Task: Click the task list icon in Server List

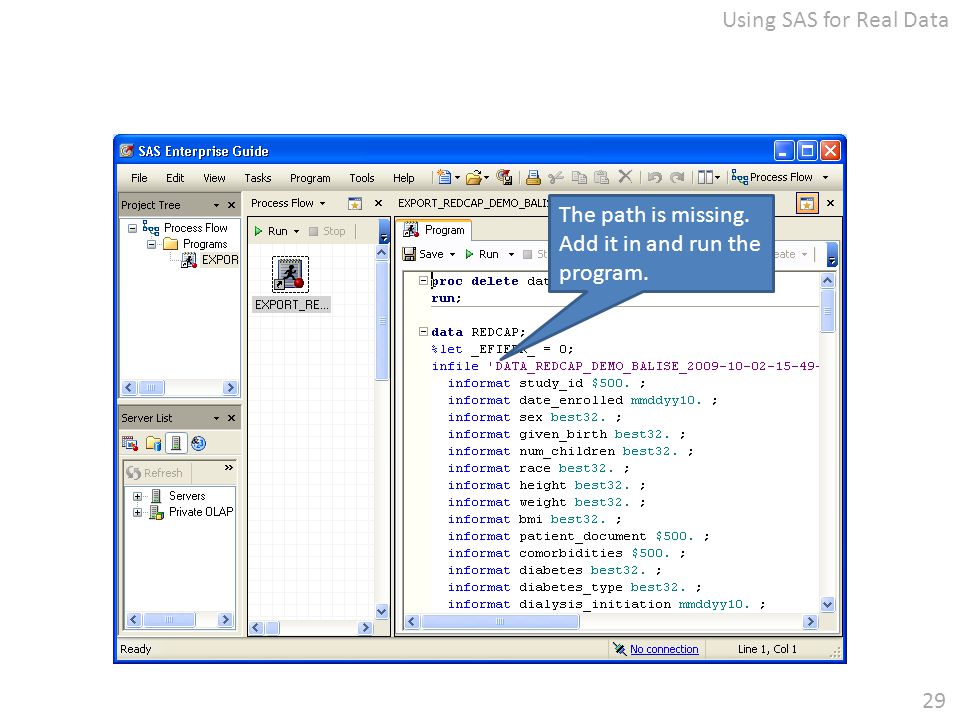Action: click(x=130, y=443)
